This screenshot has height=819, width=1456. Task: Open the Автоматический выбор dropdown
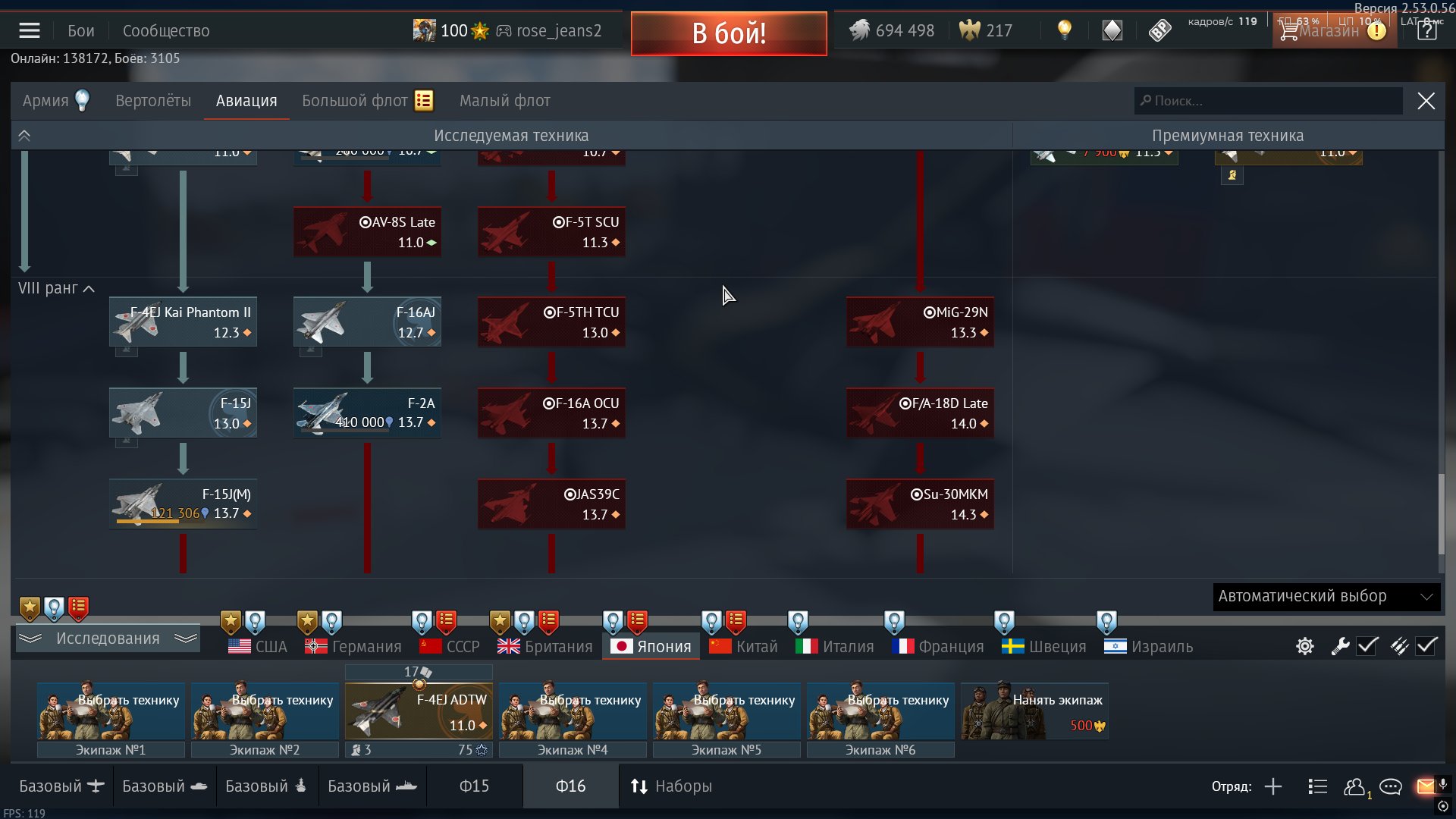(x=1326, y=597)
